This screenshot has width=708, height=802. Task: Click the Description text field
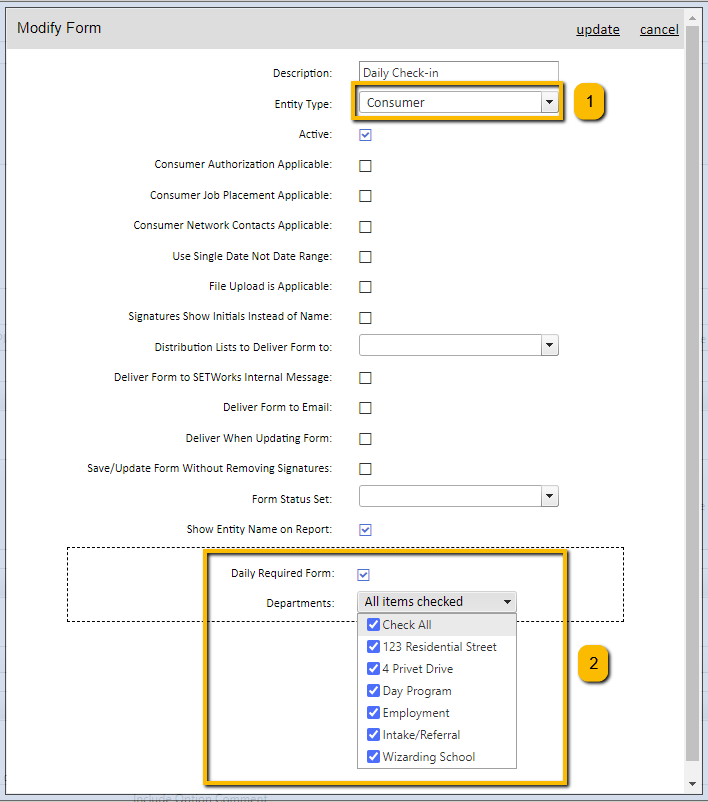458,72
